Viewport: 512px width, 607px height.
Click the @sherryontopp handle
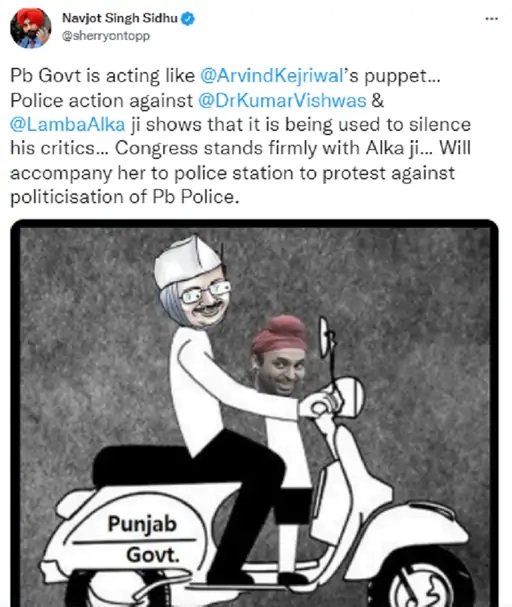[x=106, y=36]
